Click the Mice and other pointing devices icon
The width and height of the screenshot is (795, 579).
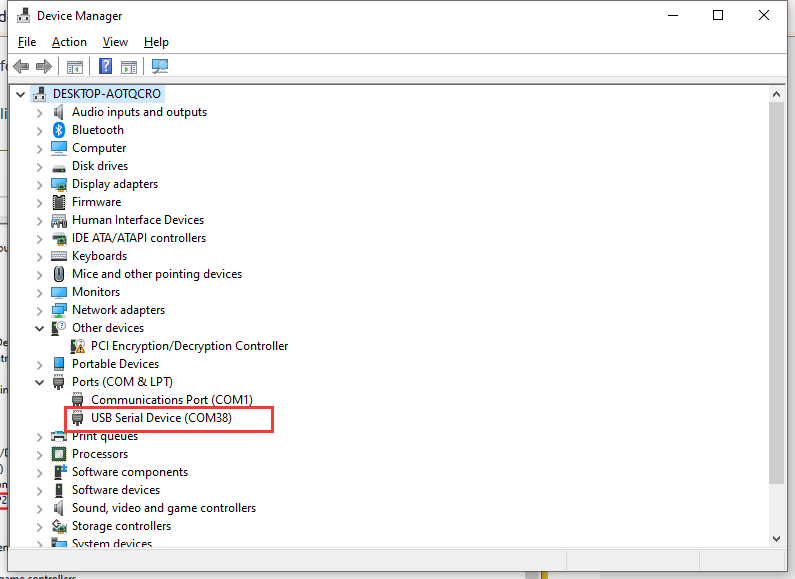(59, 274)
